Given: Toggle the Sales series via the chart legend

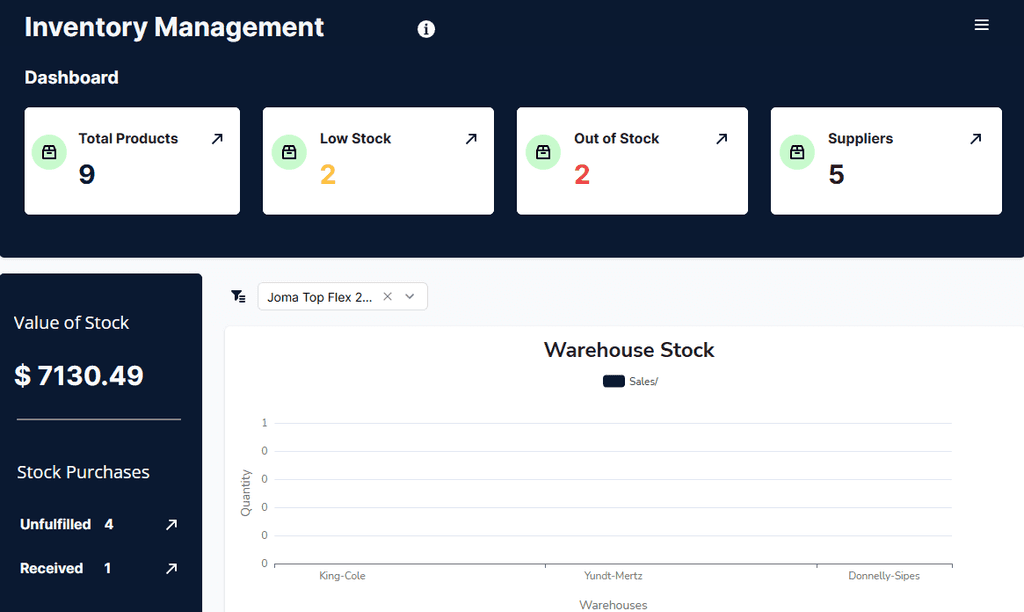Looking at the screenshot, I should click(x=628, y=381).
